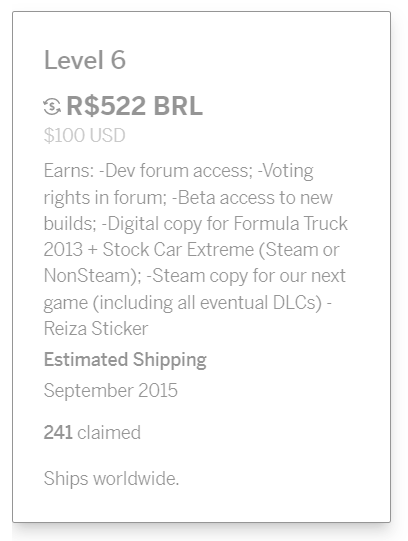
Task: Click the Reiza Sticker reward text
Action: [x=96, y=328]
